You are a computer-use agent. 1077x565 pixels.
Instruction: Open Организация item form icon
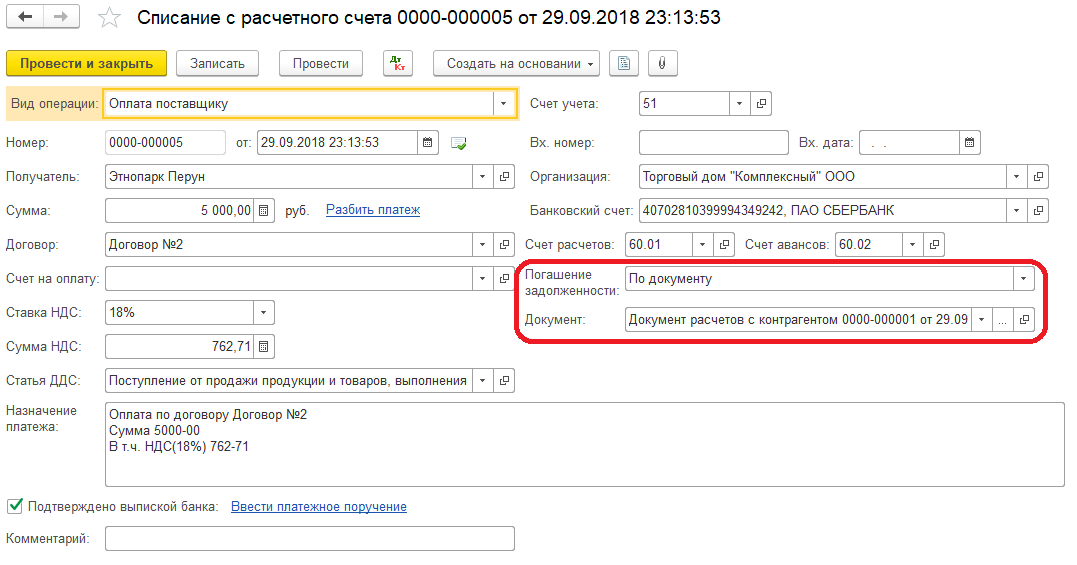1038,176
